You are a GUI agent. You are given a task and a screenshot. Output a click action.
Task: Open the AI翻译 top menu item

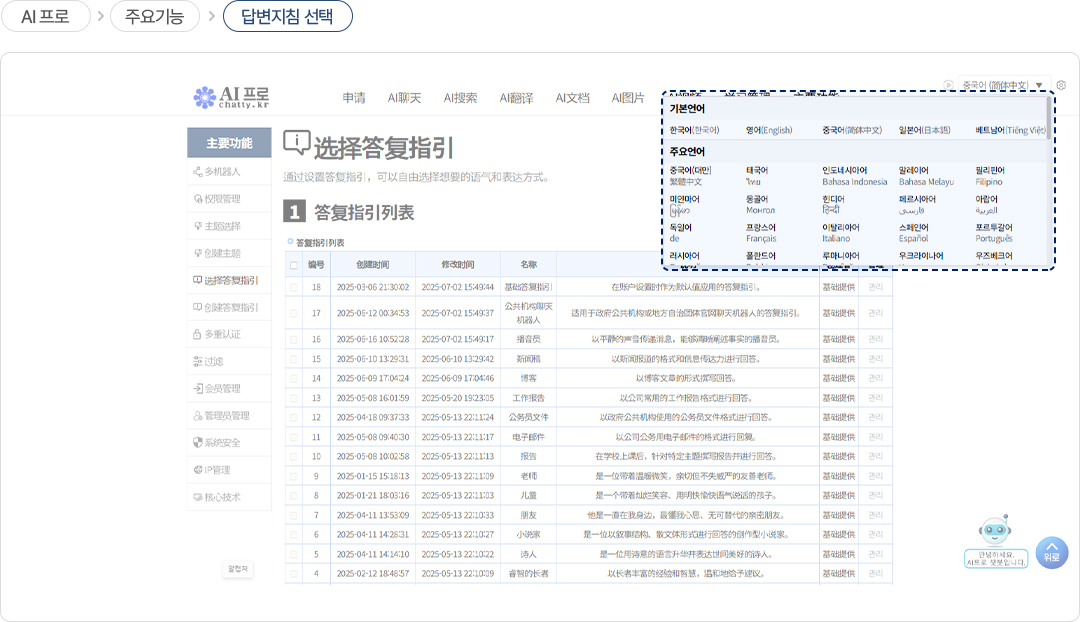(516, 98)
